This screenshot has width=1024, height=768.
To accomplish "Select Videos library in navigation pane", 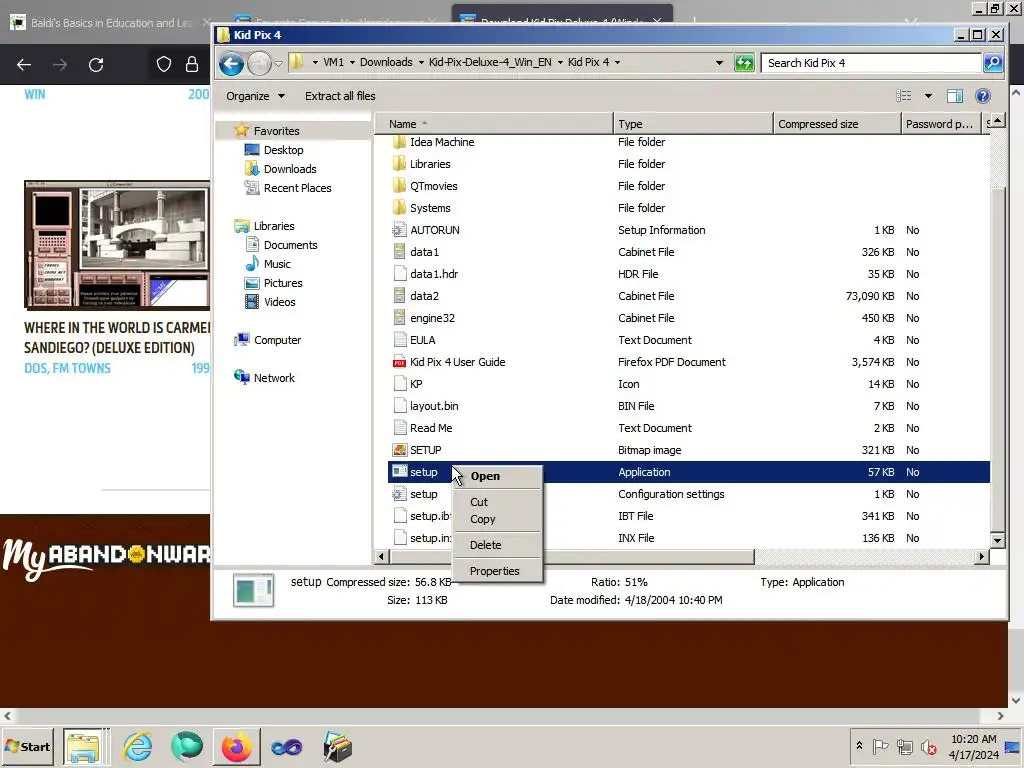I will click(x=280, y=302).
